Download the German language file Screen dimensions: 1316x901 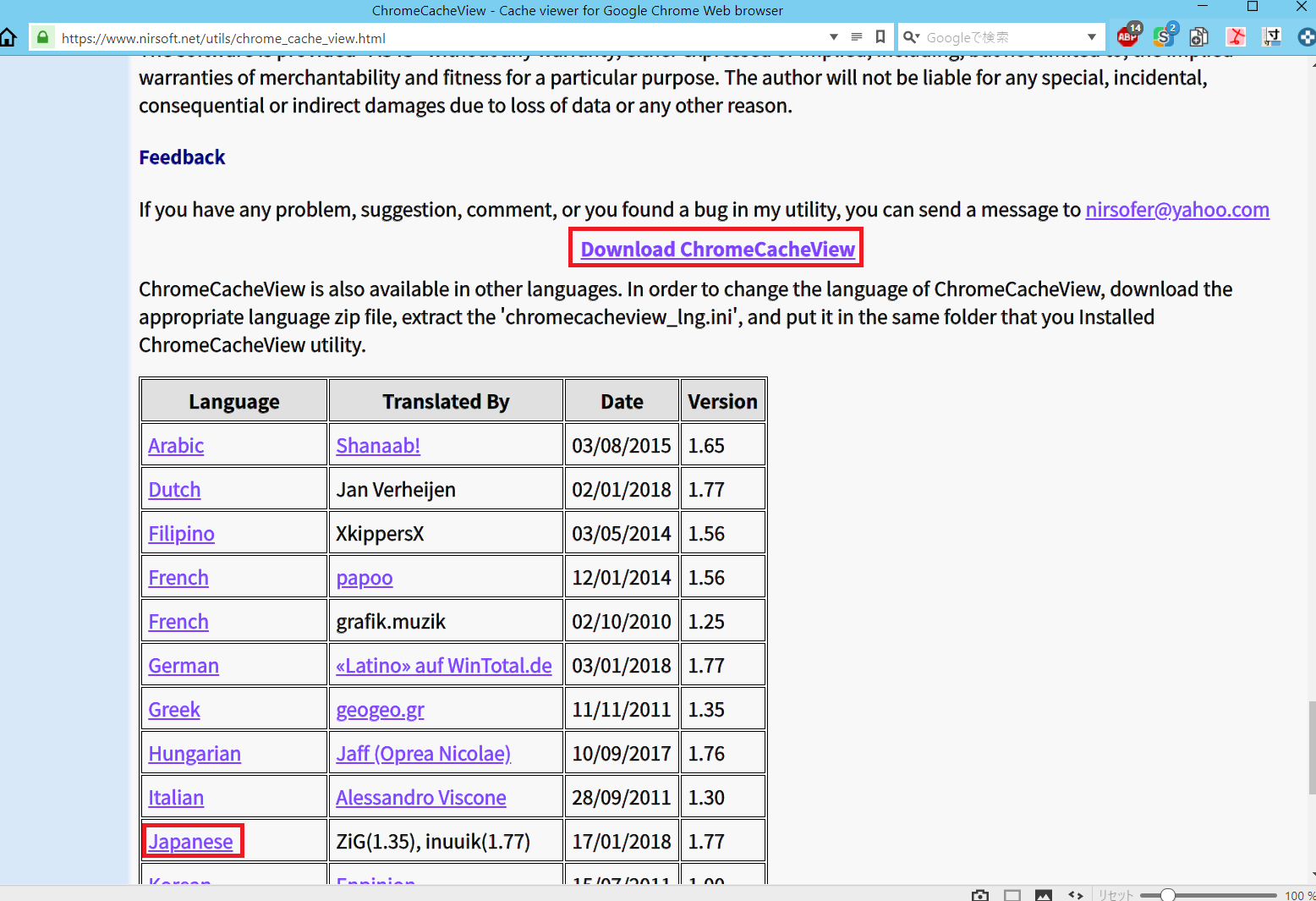click(x=184, y=666)
